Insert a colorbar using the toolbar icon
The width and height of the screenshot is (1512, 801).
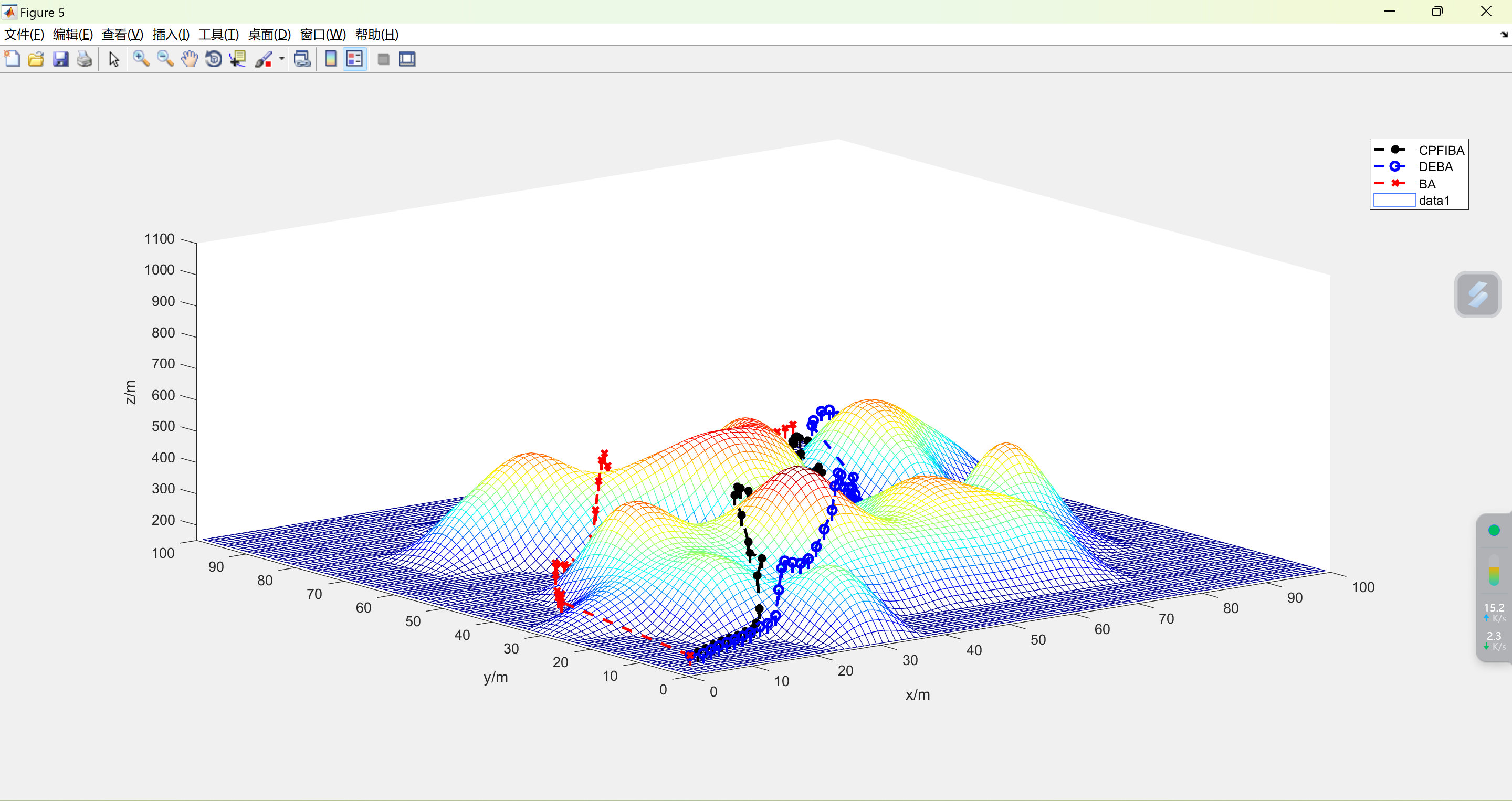pyautogui.click(x=331, y=59)
